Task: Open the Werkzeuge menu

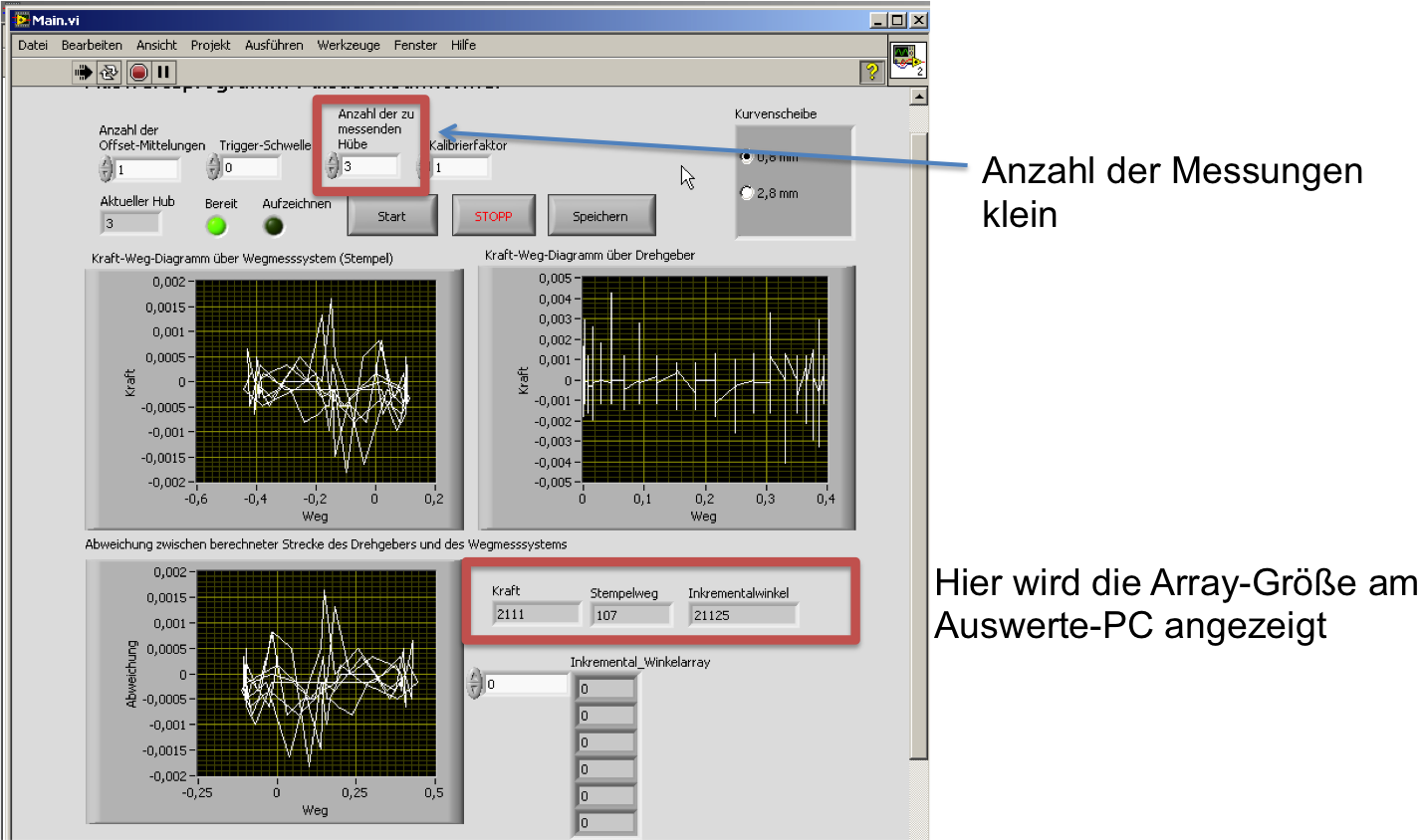Action: pyautogui.click(x=348, y=45)
